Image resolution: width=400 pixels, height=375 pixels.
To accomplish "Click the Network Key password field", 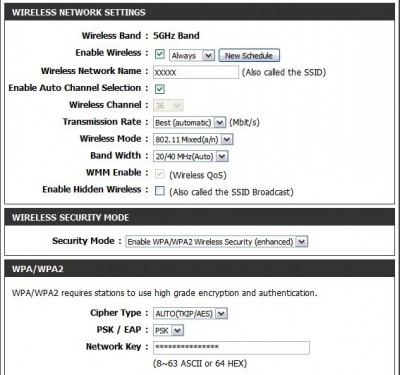I will point(231,347).
